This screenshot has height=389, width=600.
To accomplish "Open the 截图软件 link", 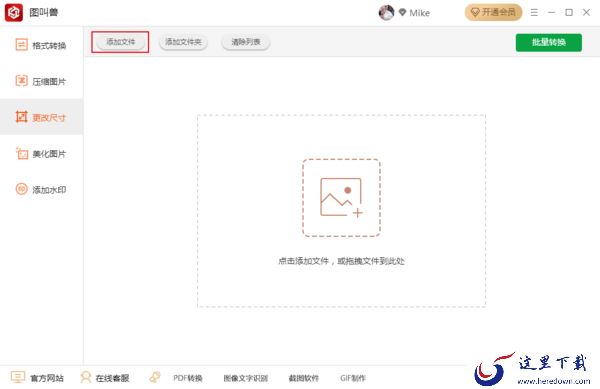I will [304, 378].
